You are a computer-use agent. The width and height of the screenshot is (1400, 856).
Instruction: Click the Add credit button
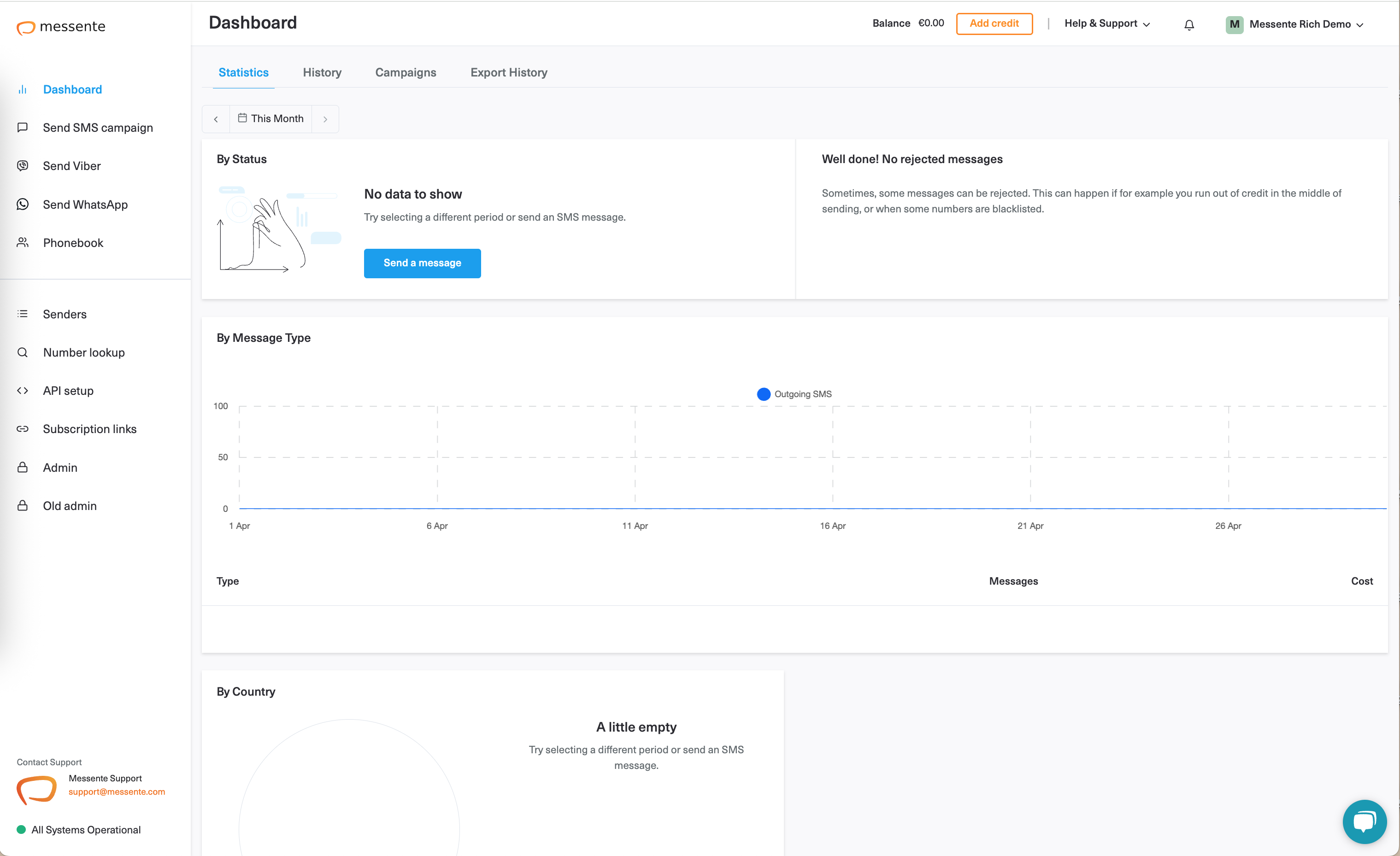[x=994, y=23]
